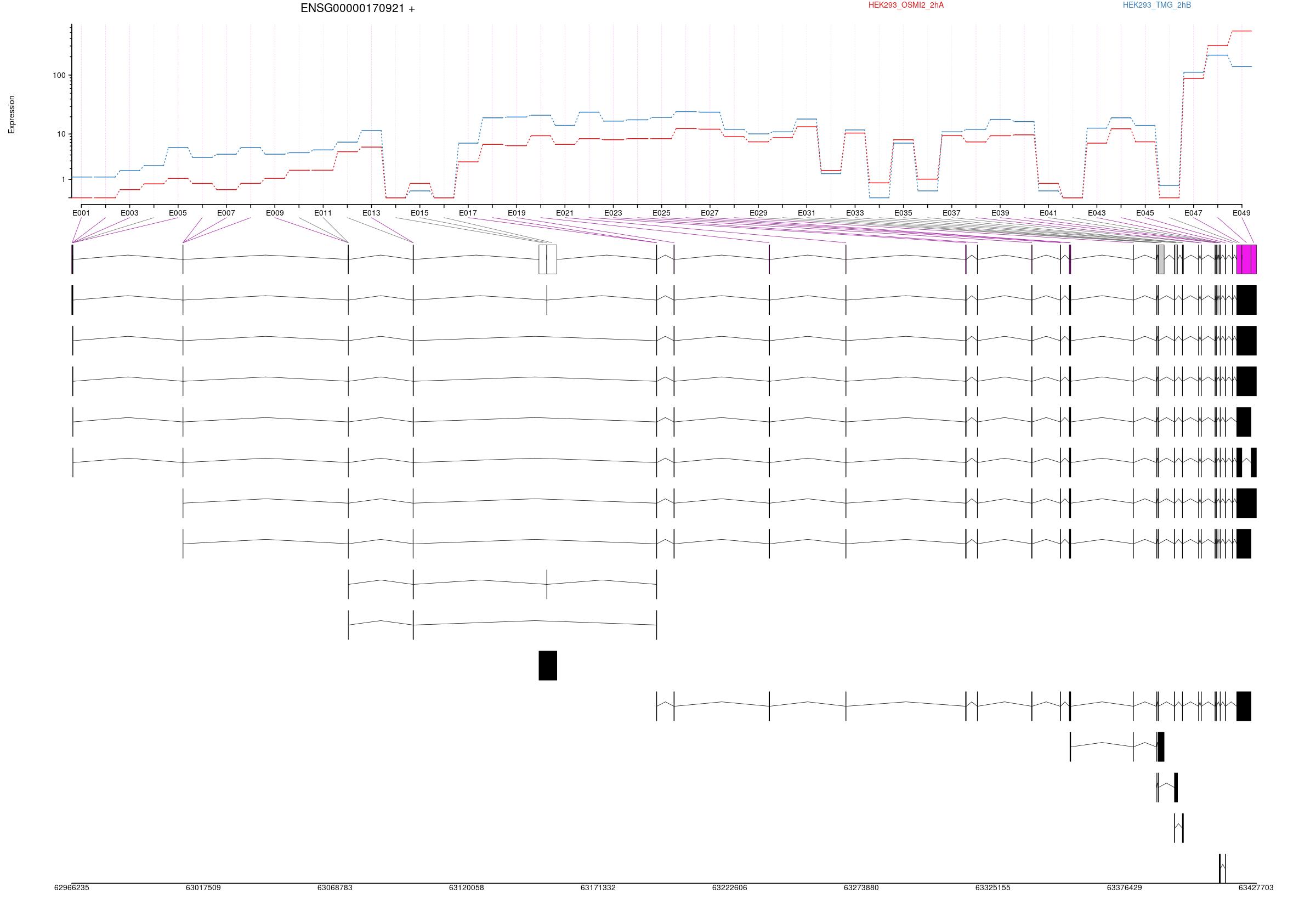Click exon label E009
Viewport: 1316px width, 899px height.
click(x=275, y=213)
